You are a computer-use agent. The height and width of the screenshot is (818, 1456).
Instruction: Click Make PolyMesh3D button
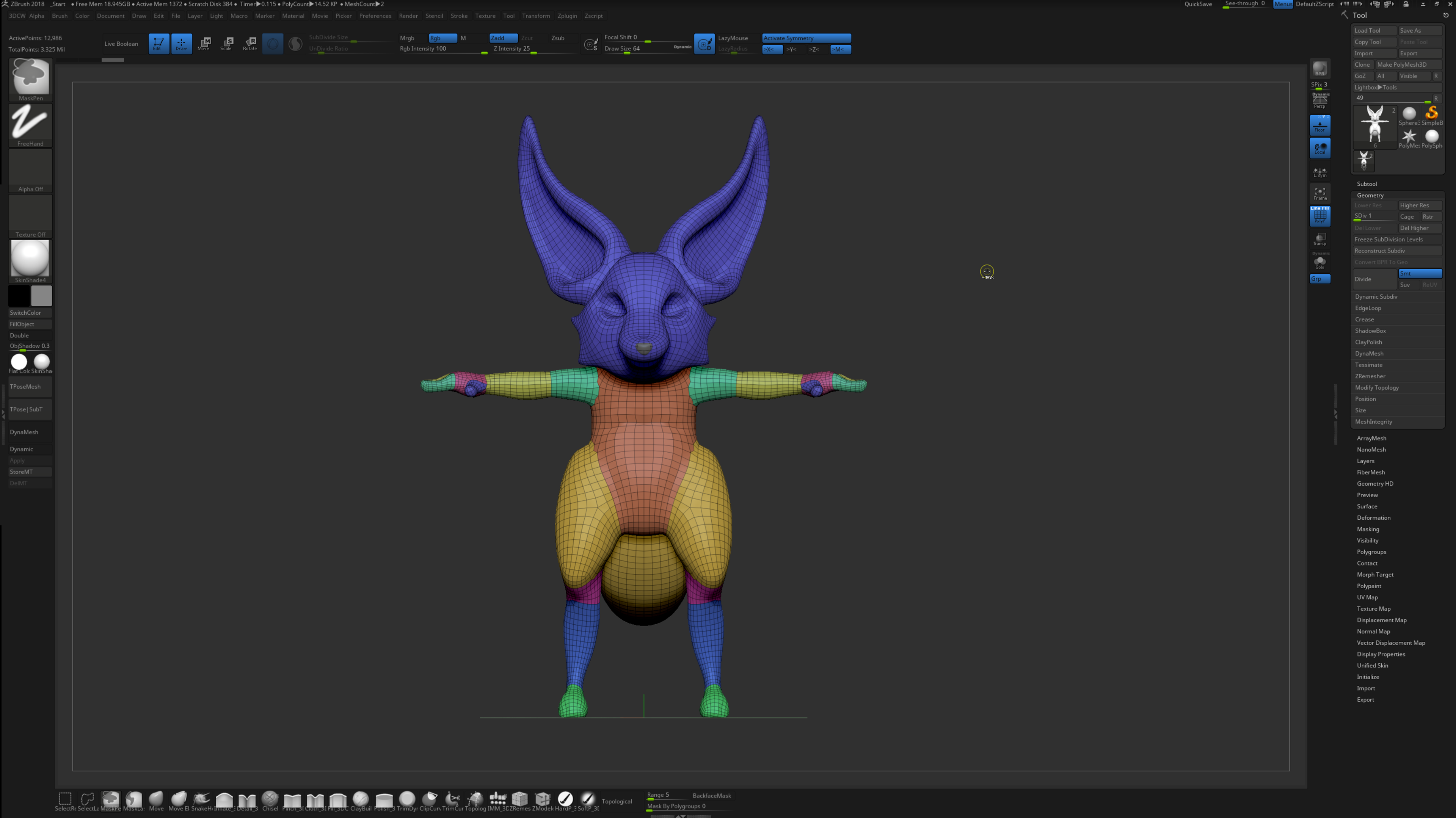coord(1409,64)
